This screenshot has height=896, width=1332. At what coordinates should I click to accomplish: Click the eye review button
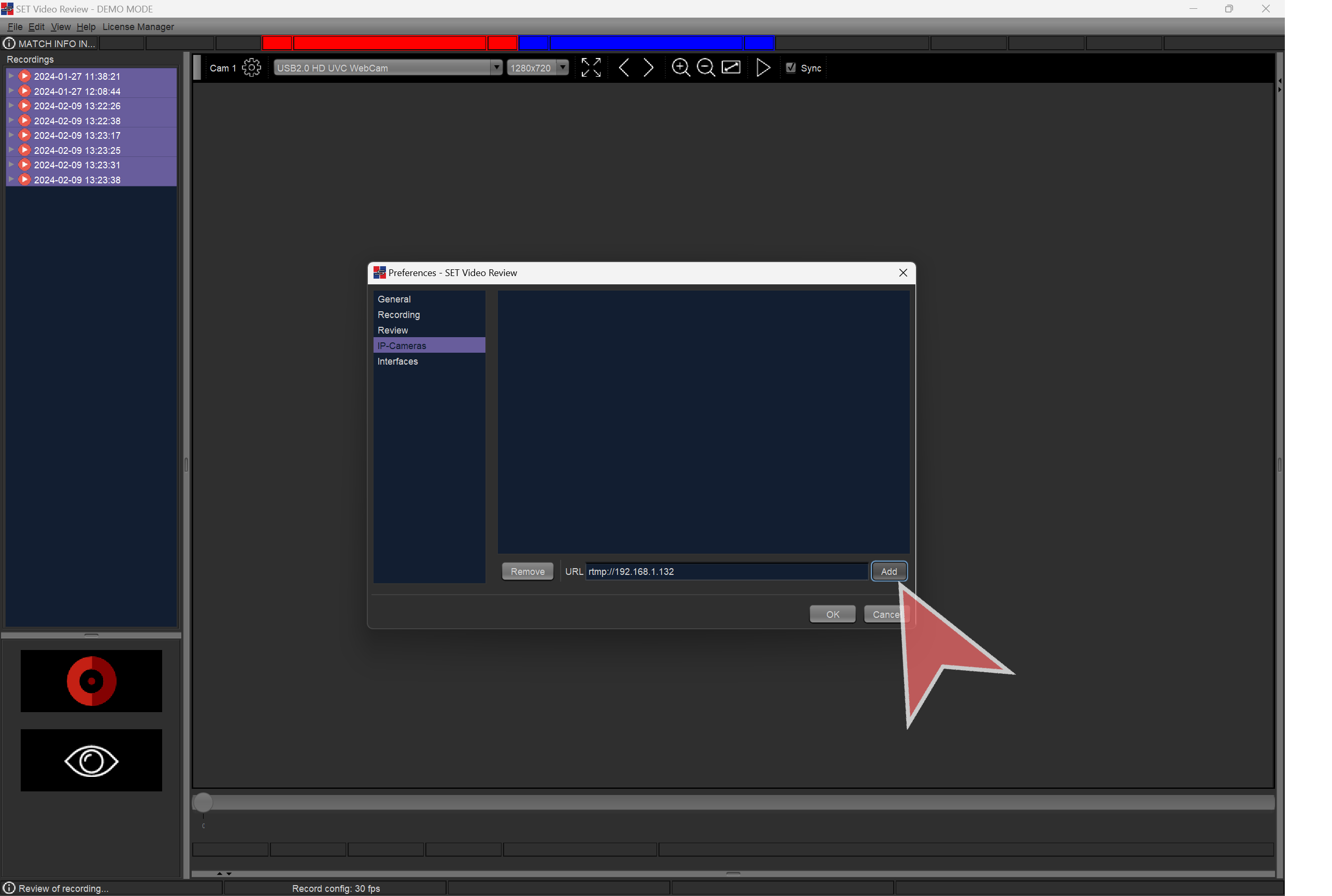click(x=92, y=760)
